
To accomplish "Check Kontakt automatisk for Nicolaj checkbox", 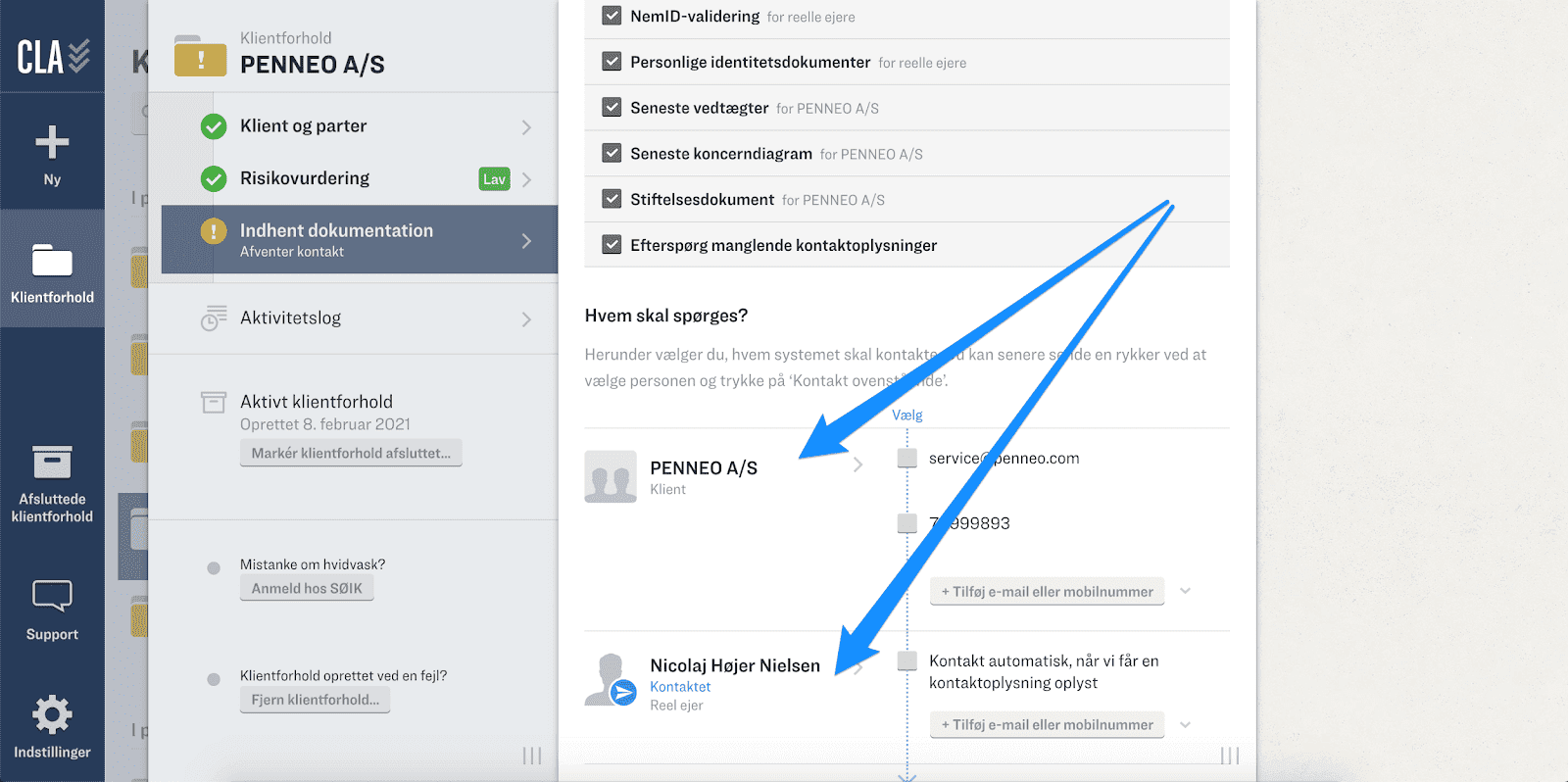I will click(907, 660).
